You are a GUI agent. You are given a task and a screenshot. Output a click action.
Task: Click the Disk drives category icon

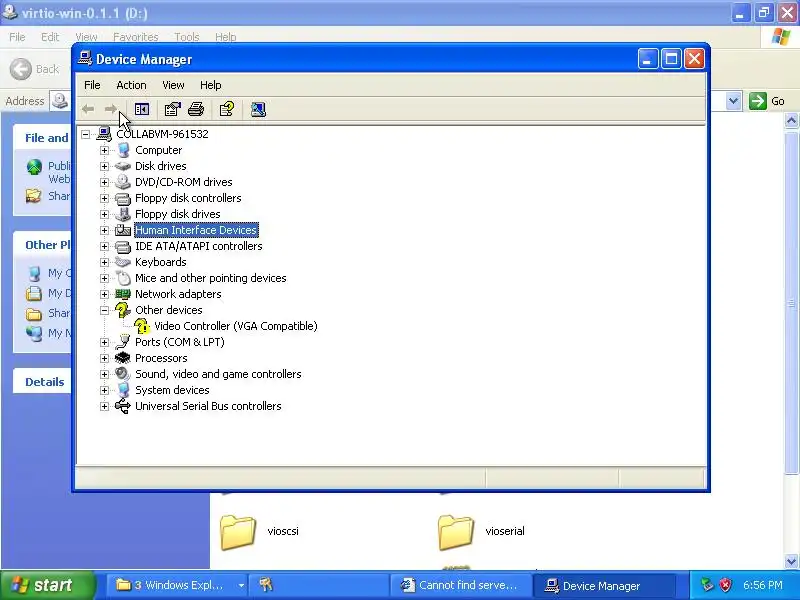[123, 166]
